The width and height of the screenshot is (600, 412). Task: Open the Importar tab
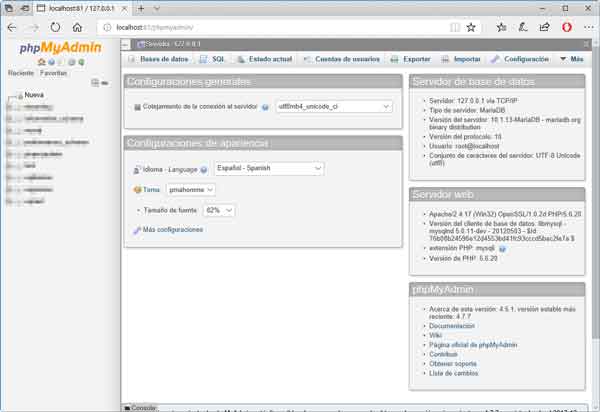[461, 59]
